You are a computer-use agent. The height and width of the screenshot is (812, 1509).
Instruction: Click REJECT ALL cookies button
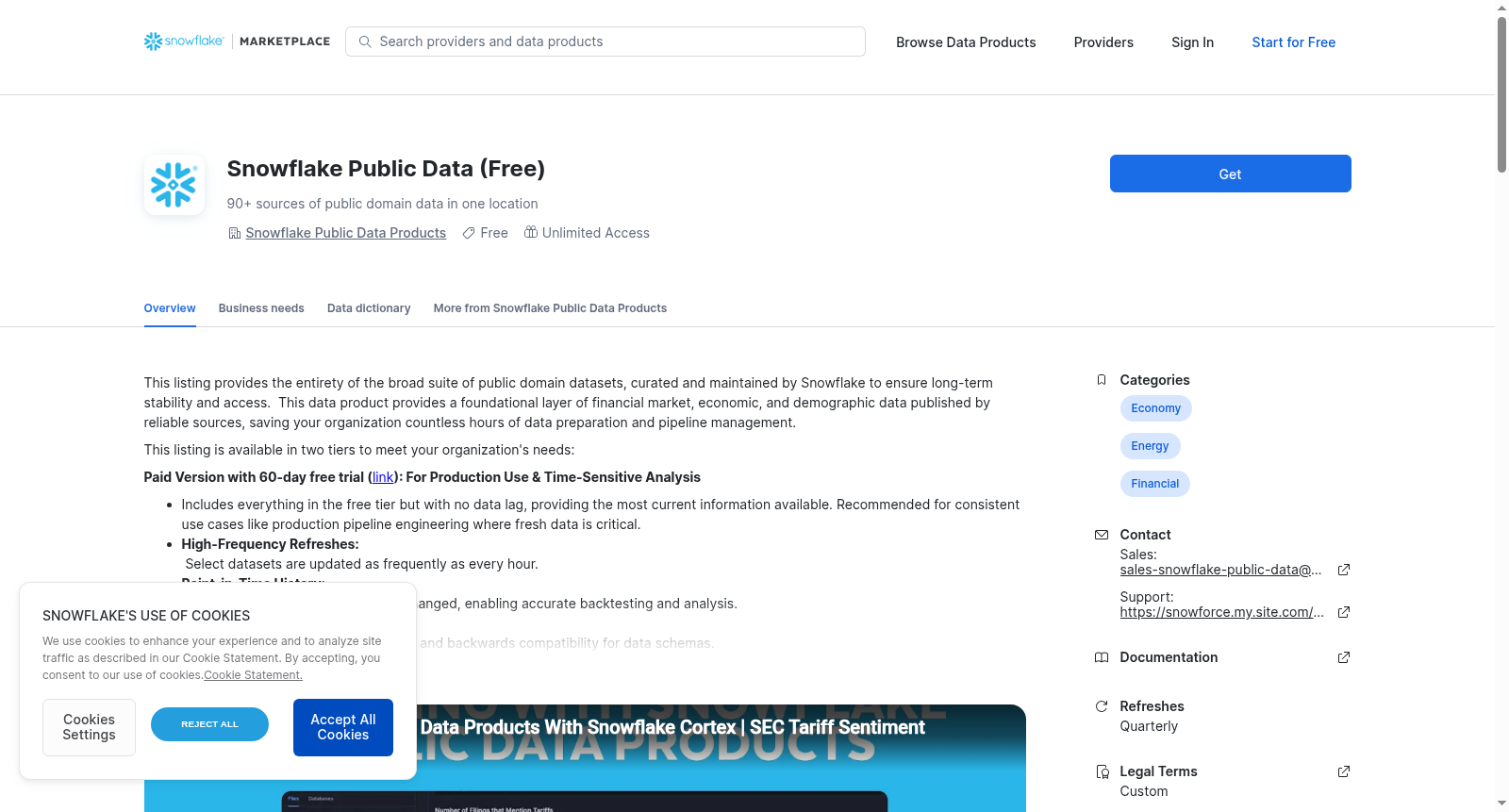(209, 724)
